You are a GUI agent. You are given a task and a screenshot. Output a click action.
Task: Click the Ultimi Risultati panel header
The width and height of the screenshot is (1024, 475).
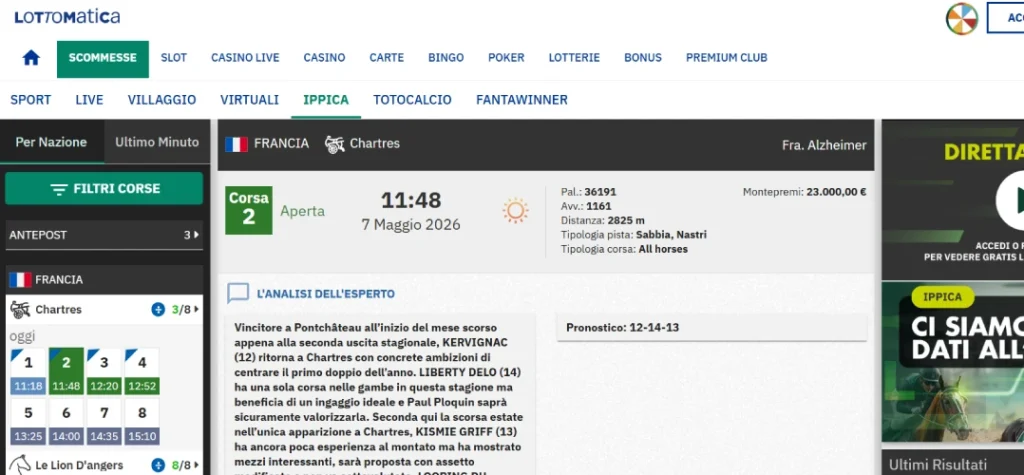click(x=953, y=463)
